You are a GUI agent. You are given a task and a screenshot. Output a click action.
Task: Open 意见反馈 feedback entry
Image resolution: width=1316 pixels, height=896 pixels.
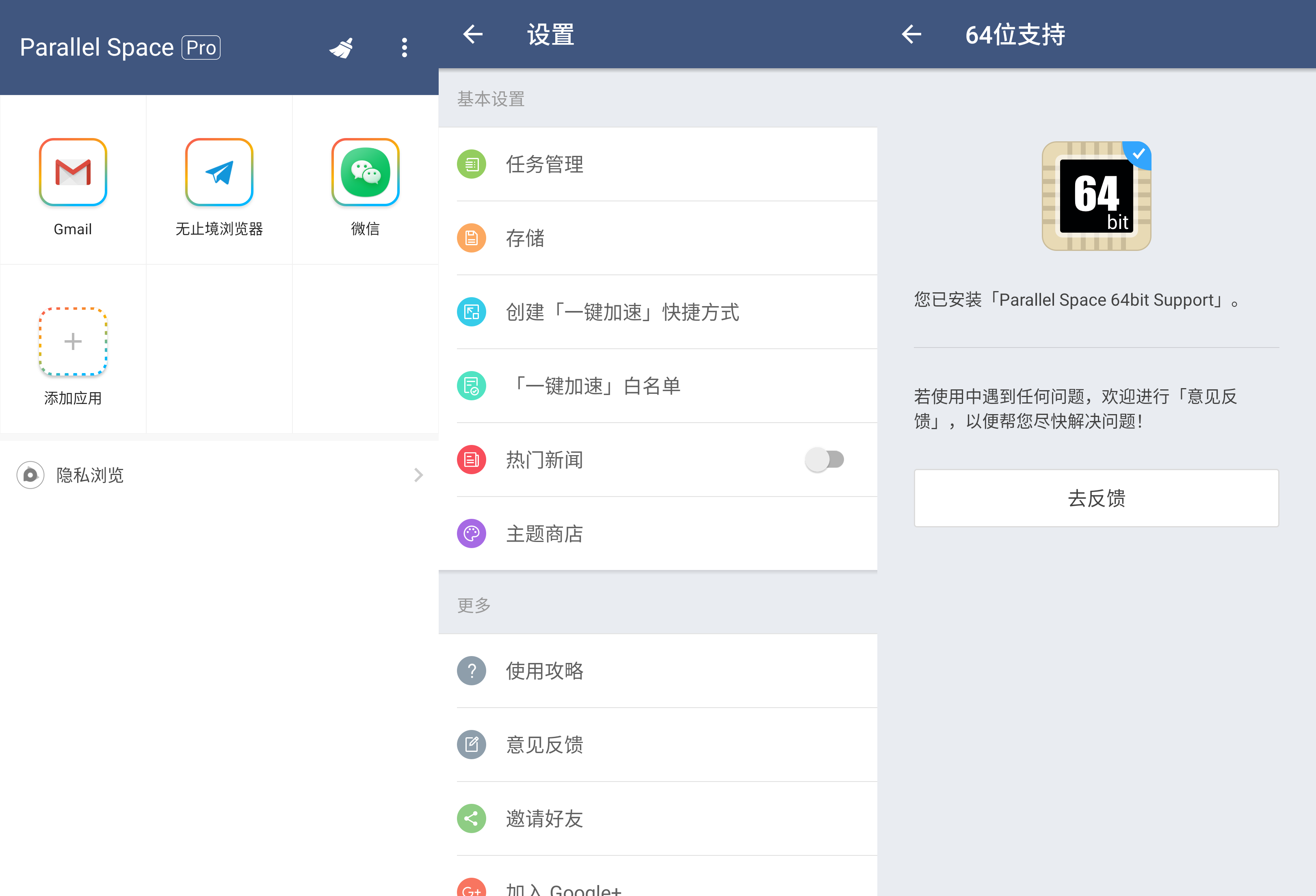[545, 745]
